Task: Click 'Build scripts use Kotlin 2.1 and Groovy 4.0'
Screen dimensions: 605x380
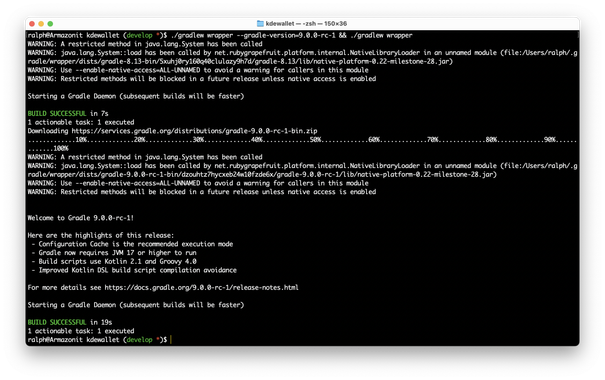Action: 117,262
